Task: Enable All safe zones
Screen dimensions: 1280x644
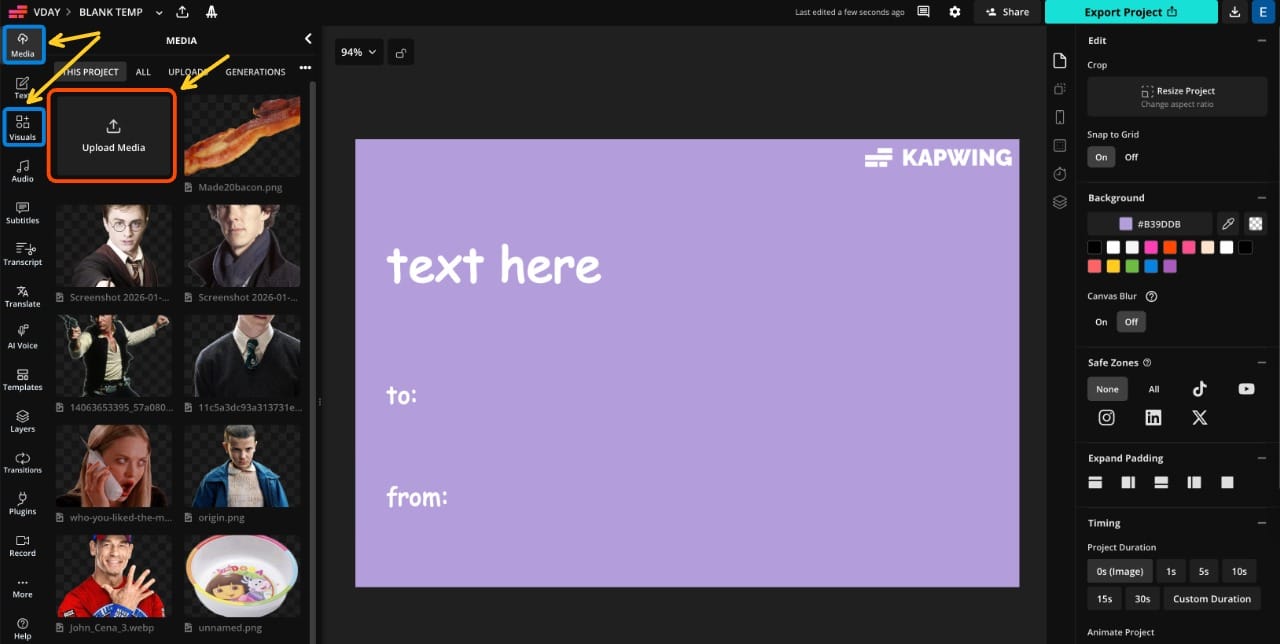Action: click(1153, 389)
